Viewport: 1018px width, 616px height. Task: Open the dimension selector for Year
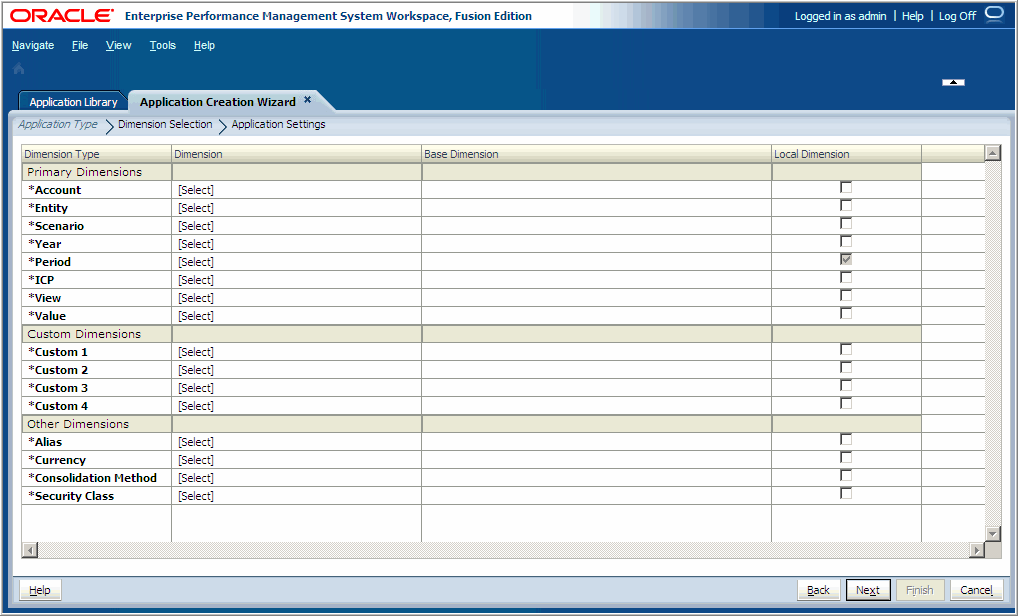[196, 243]
